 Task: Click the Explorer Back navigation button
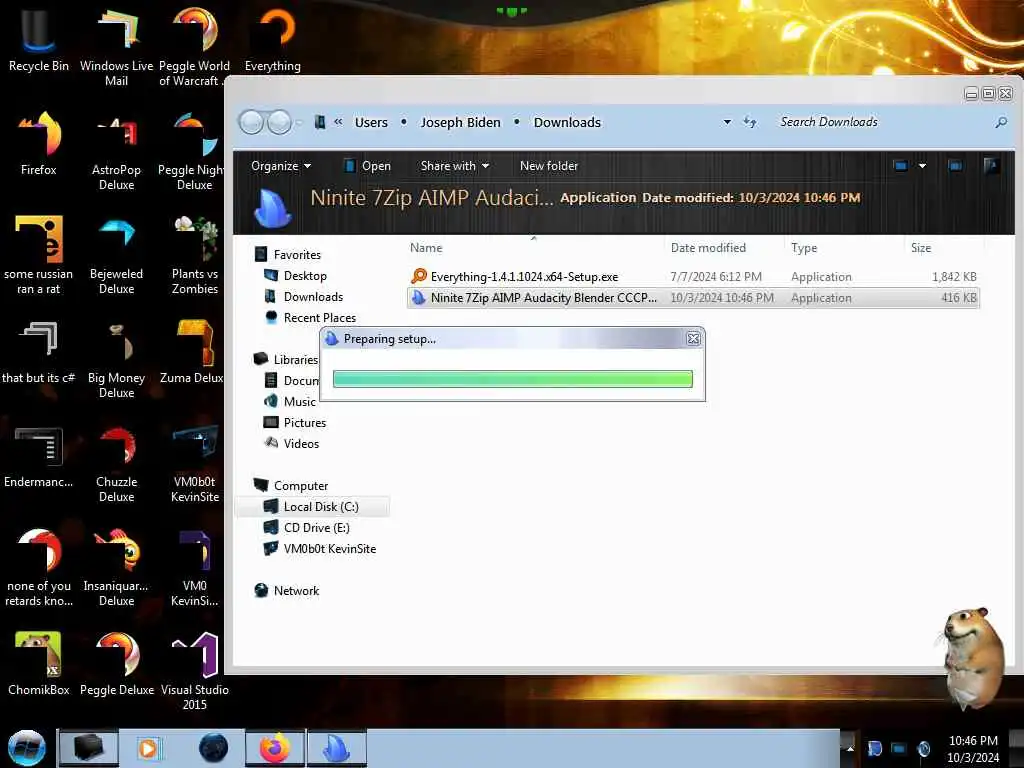coord(251,122)
